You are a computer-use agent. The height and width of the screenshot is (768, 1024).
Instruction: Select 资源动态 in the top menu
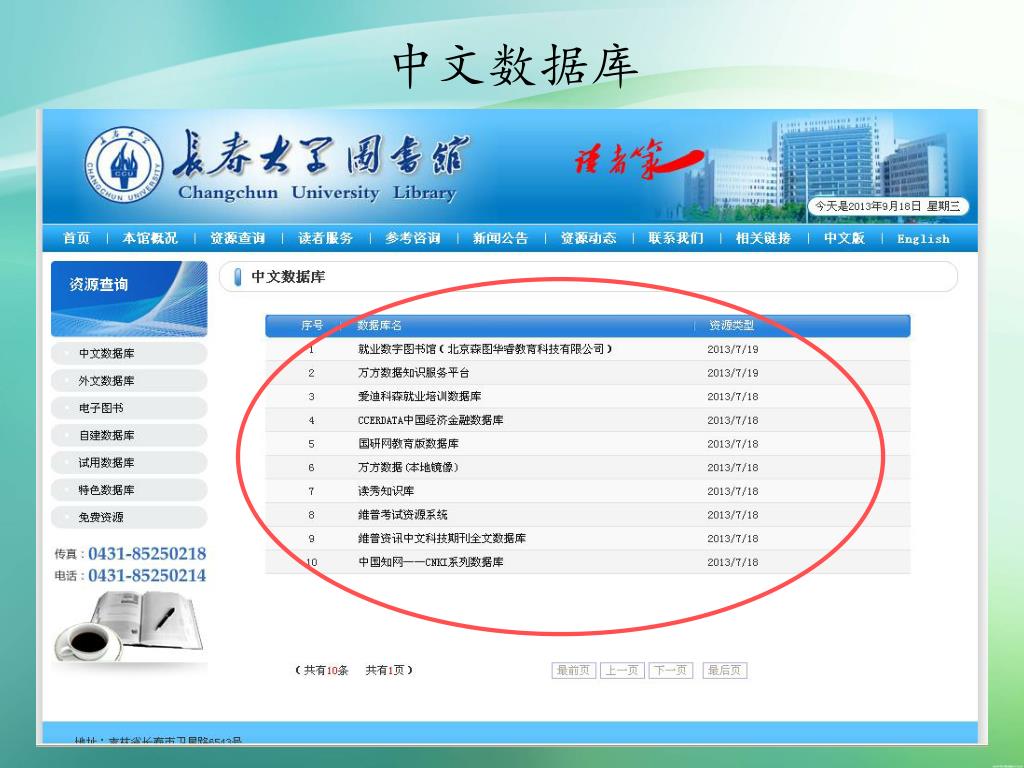coord(588,238)
